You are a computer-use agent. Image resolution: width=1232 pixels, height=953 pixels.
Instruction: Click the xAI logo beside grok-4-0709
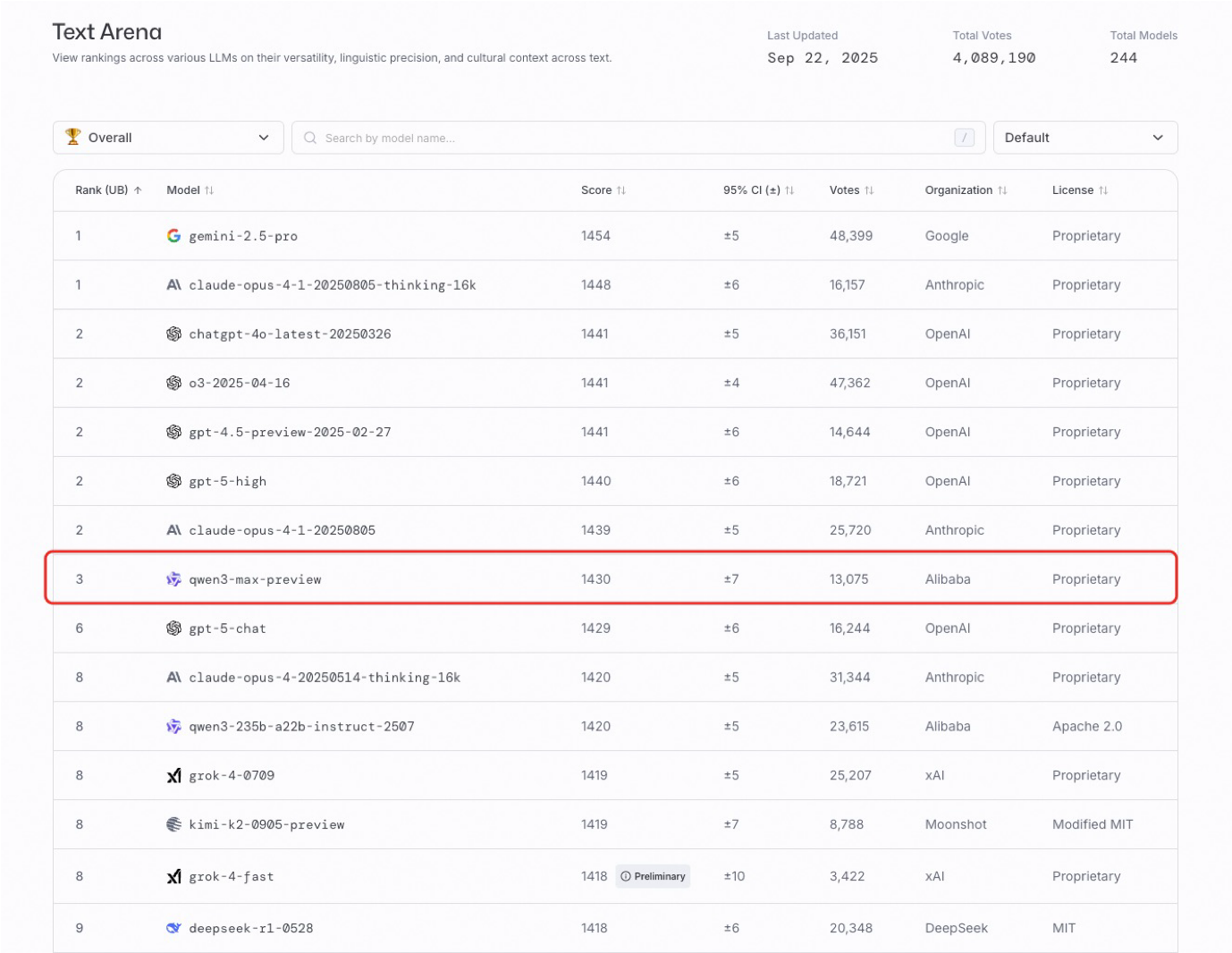[173, 776]
